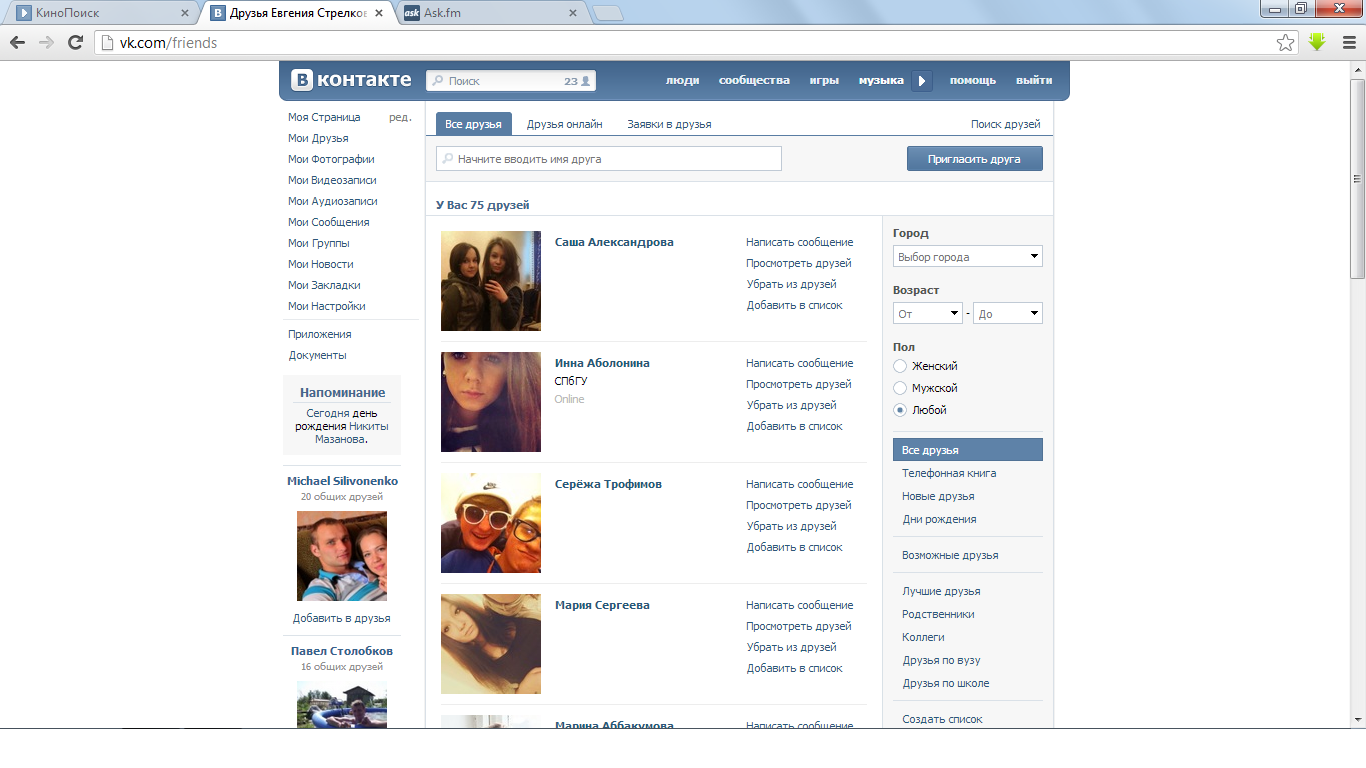Click музыка in the header
Screen dimensions: 1366x768
pos(881,81)
